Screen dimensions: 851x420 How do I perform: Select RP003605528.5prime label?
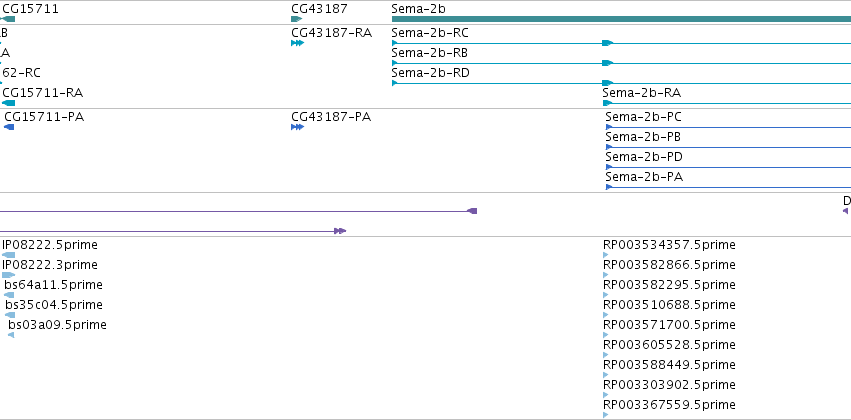coord(669,345)
